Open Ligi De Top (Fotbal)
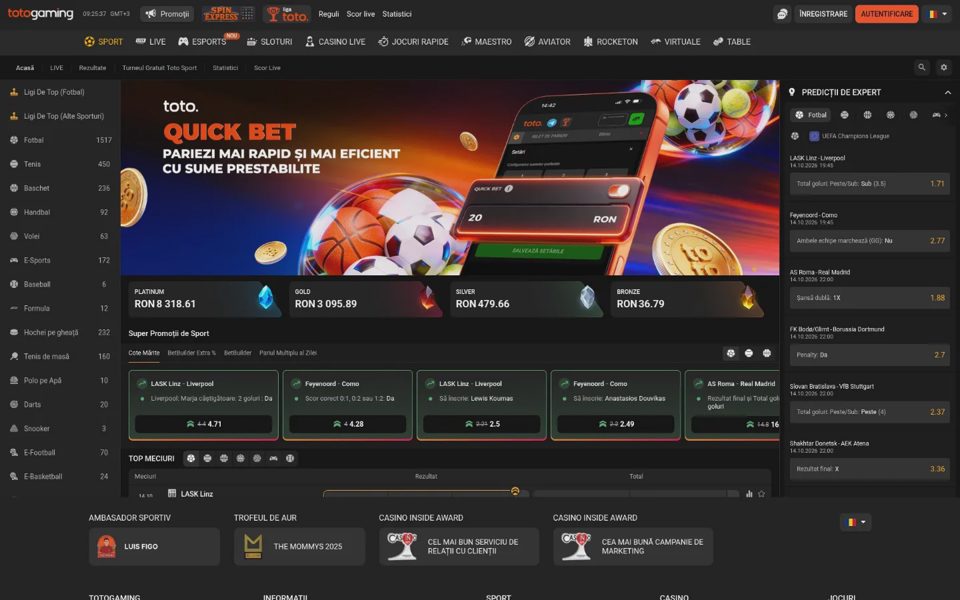This screenshot has width=960, height=600. (60, 92)
